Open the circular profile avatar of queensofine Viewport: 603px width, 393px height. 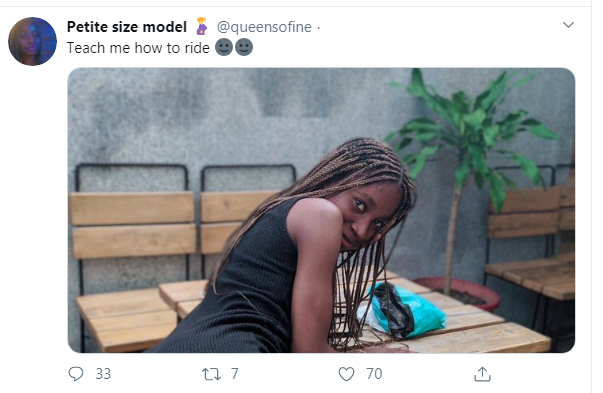tap(32, 41)
